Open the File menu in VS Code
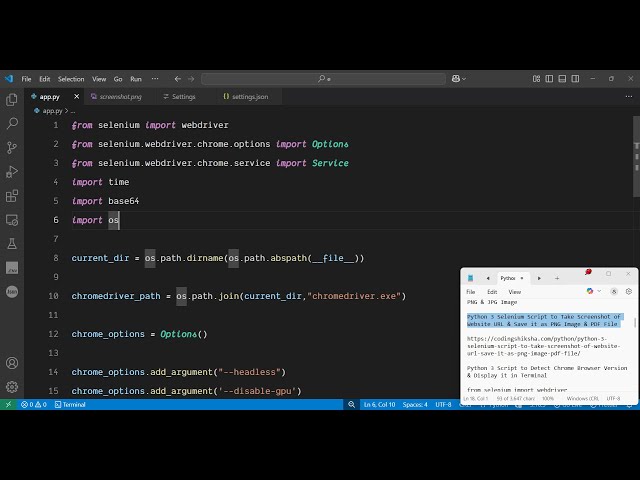Viewport: 640px width, 480px height. pyautogui.click(x=26, y=79)
